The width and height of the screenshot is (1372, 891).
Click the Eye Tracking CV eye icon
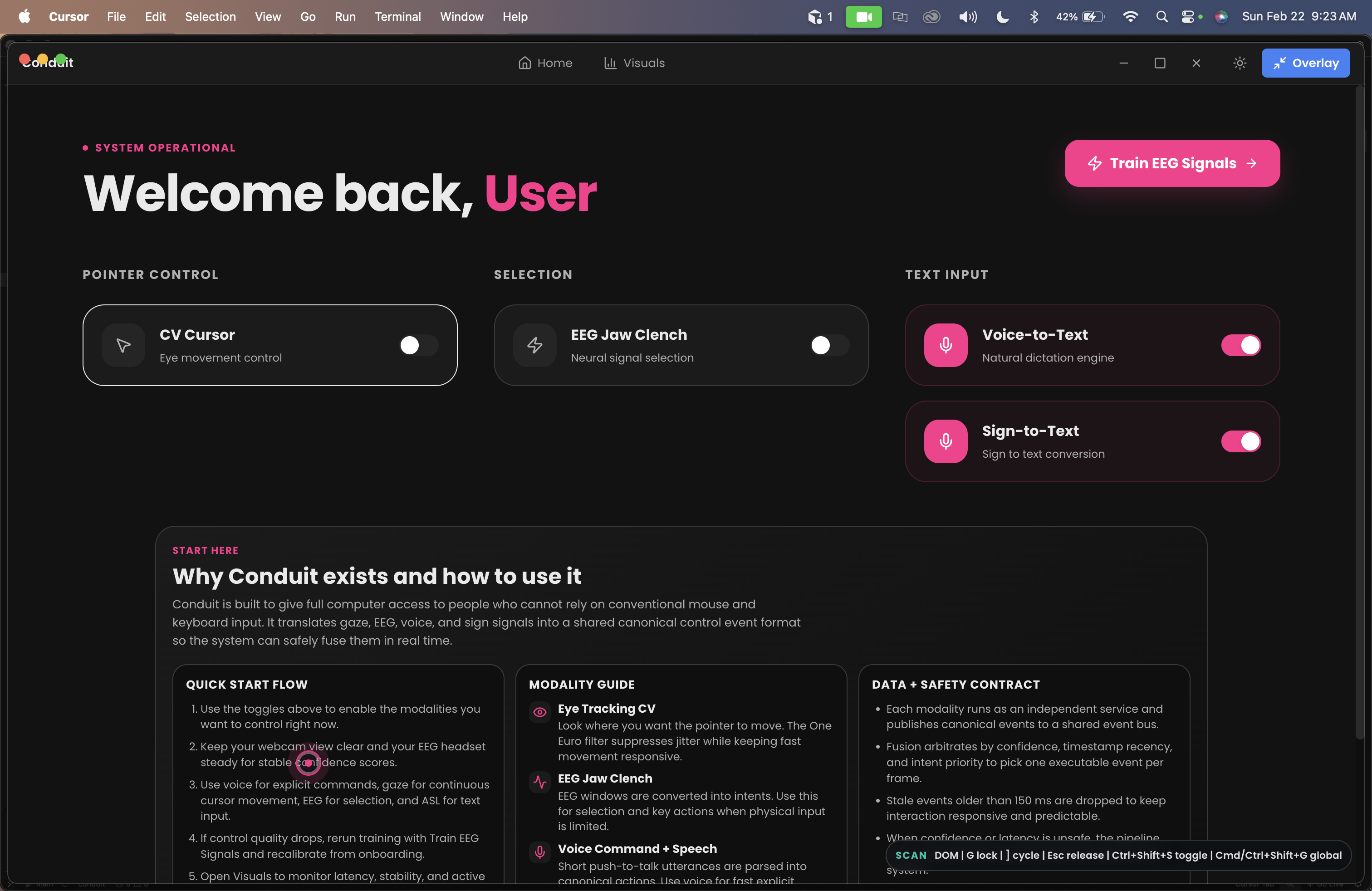[539, 712]
